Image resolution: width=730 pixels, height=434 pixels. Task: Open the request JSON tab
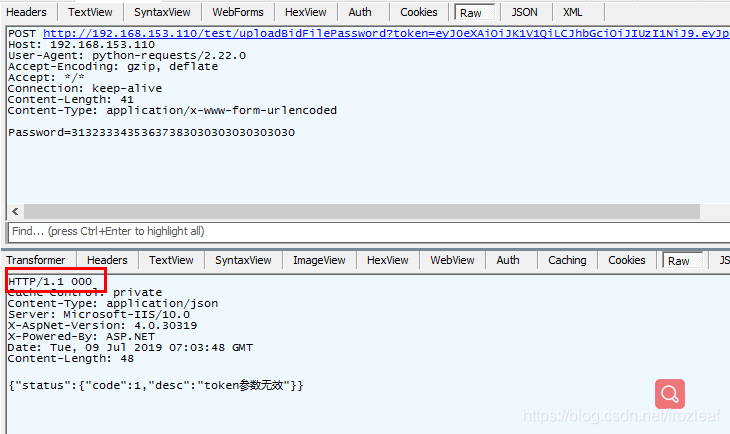pyautogui.click(x=525, y=12)
